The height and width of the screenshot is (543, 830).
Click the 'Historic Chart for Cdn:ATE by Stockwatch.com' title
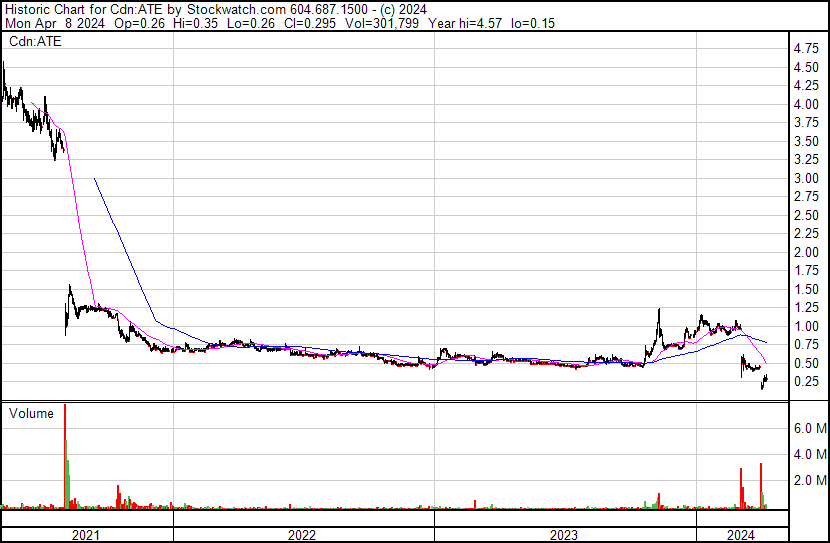pos(146,10)
